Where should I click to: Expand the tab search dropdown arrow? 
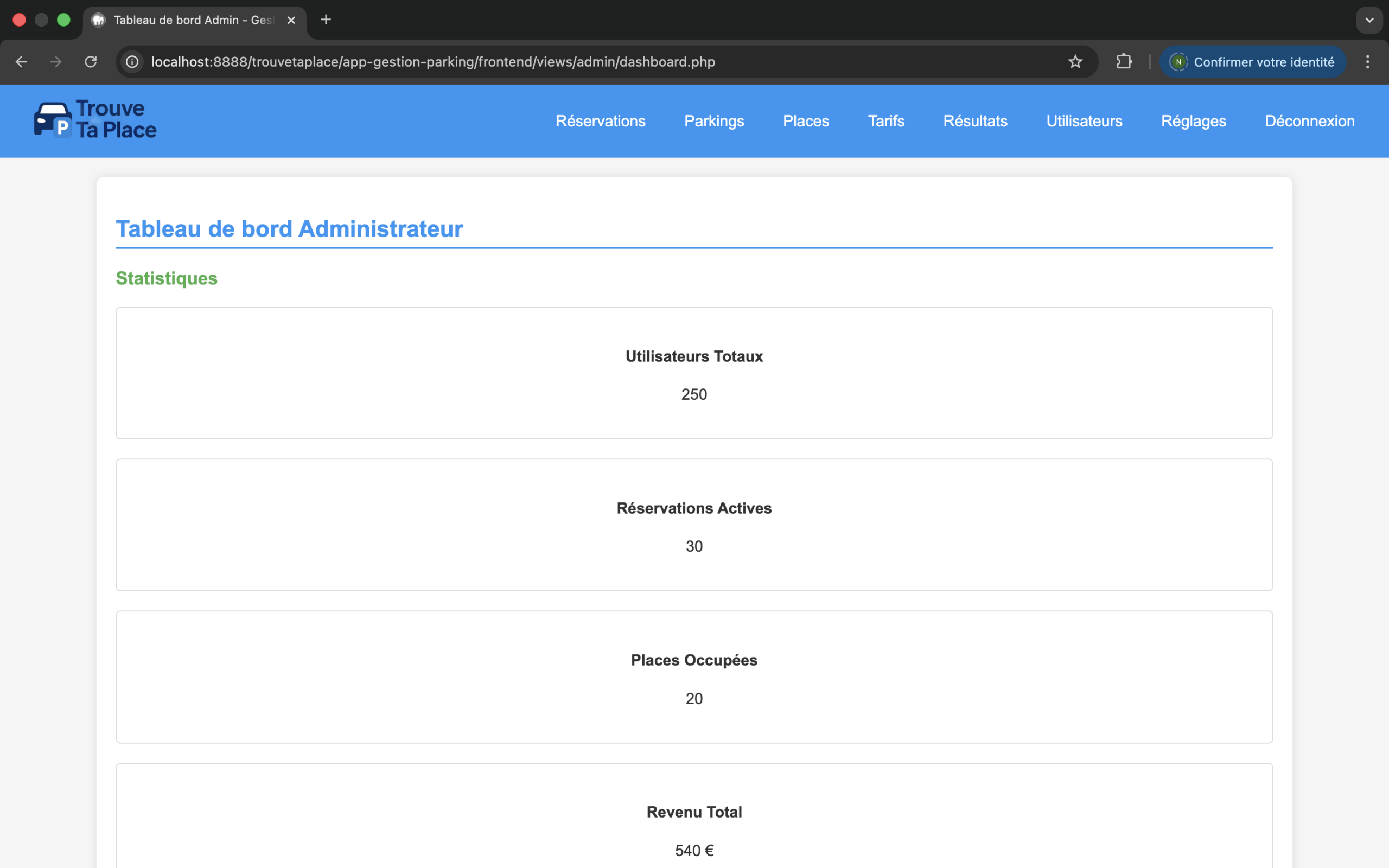click(1369, 20)
